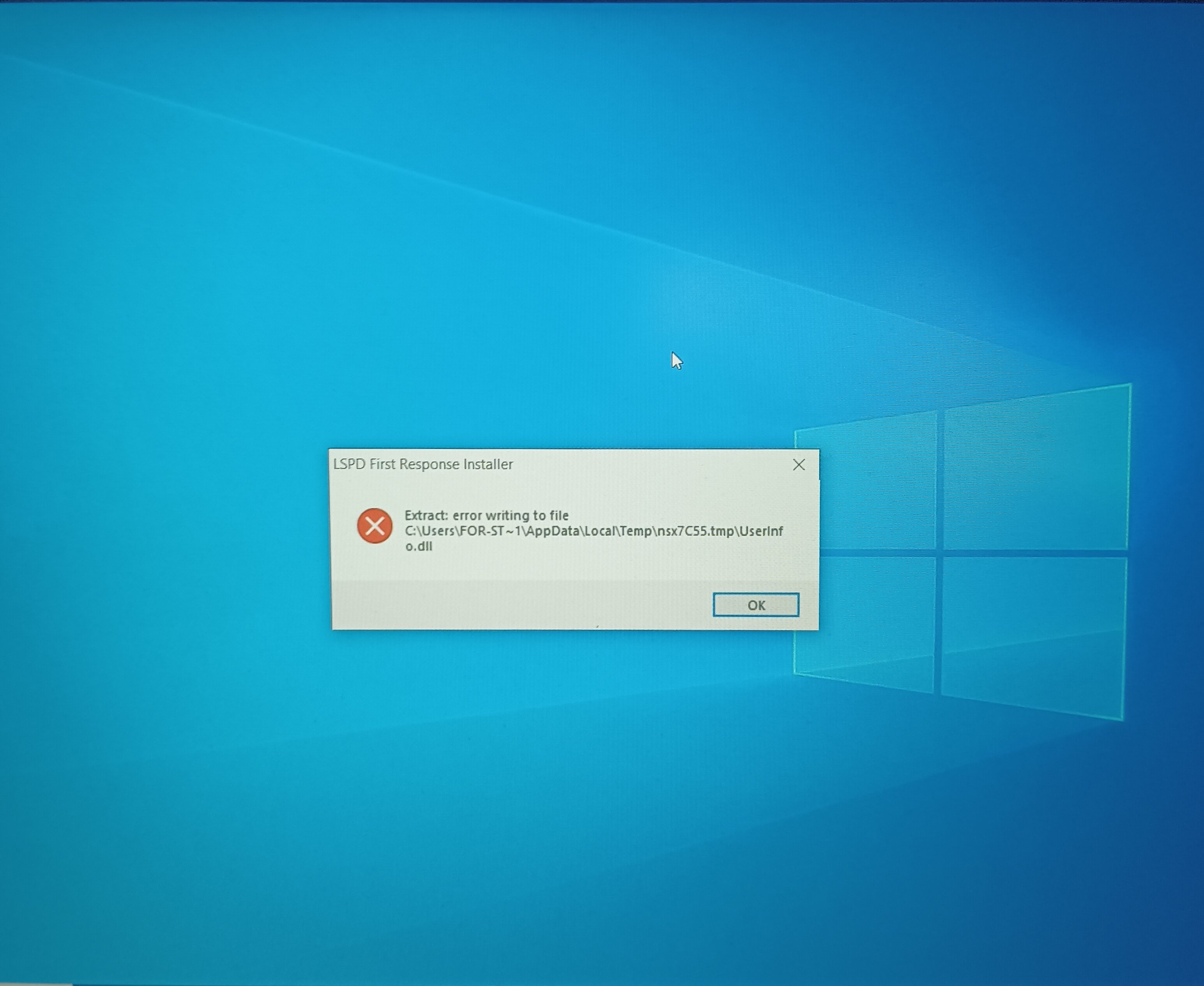Click the empty title bar area left of close button

tap(653, 464)
